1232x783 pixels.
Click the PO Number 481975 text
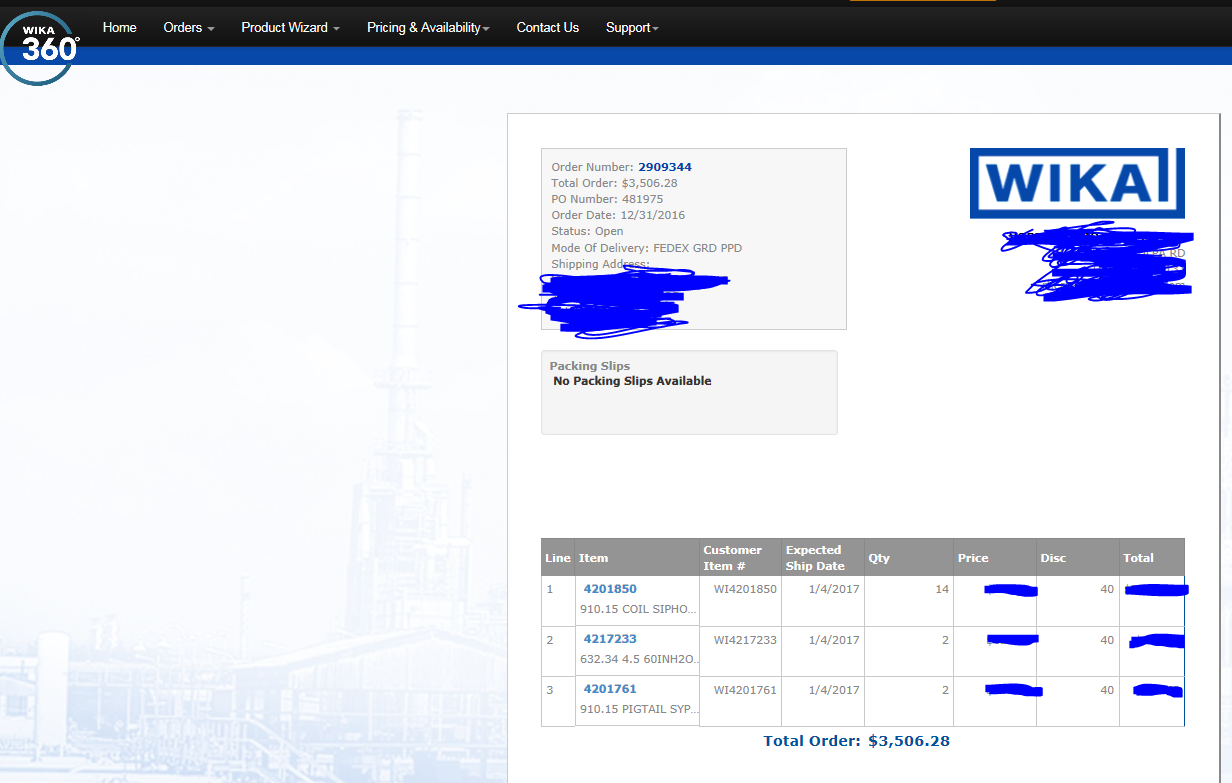pos(607,199)
